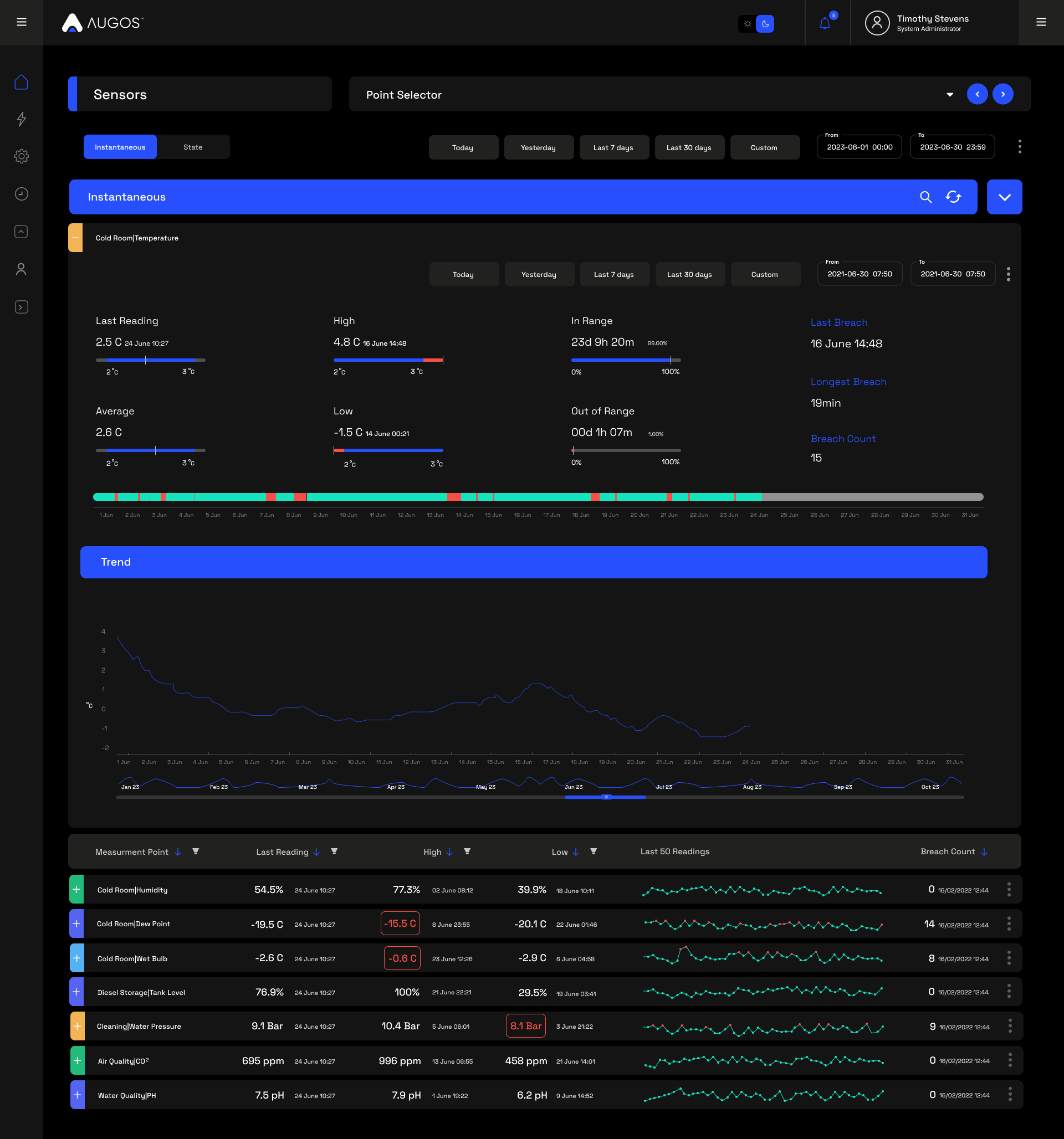The image size is (1064, 1139).
Task: Click the lightning bolt sidebar icon
Action: click(x=21, y=119)
